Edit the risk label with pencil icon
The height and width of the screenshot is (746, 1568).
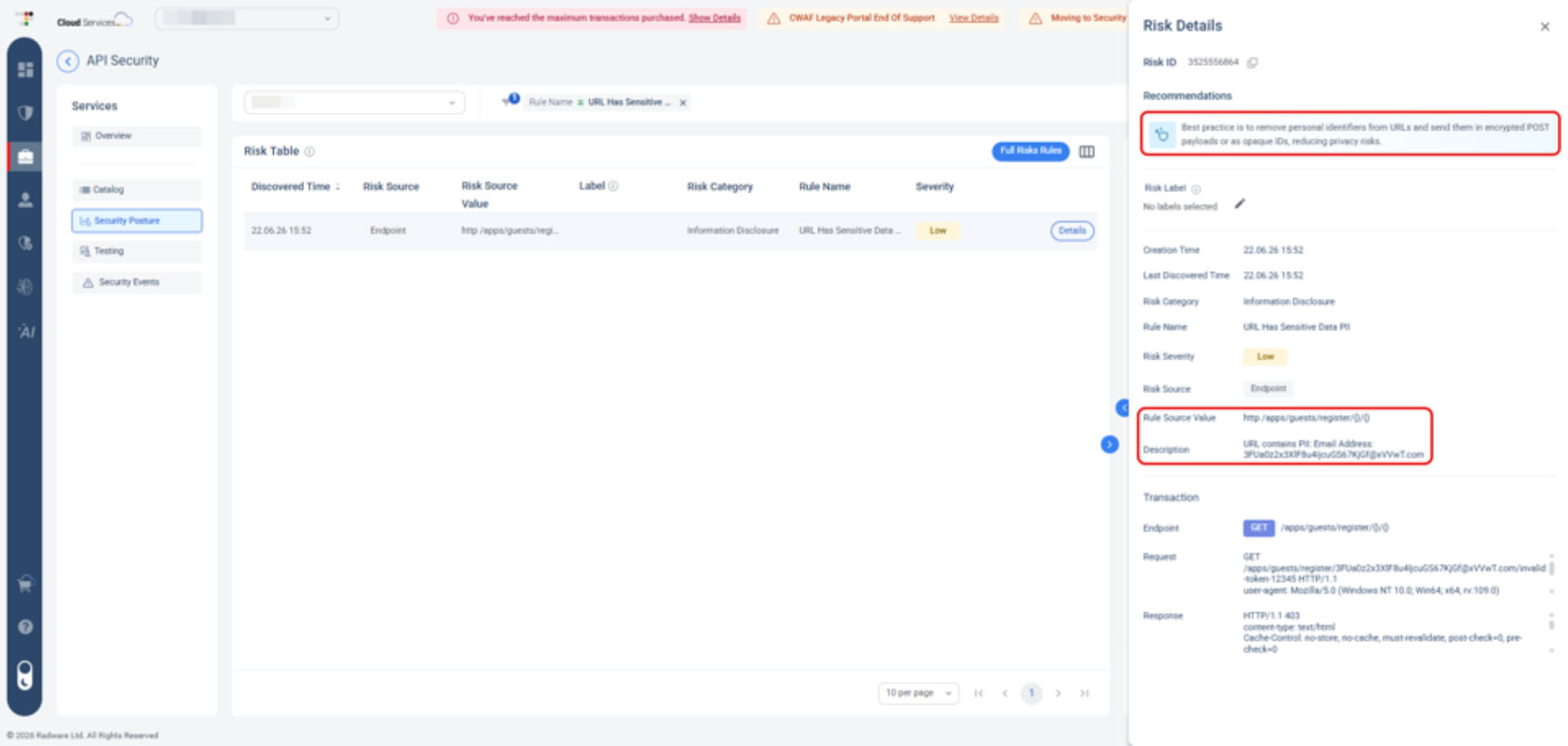pyautogui.click(x=1239, y=204)
